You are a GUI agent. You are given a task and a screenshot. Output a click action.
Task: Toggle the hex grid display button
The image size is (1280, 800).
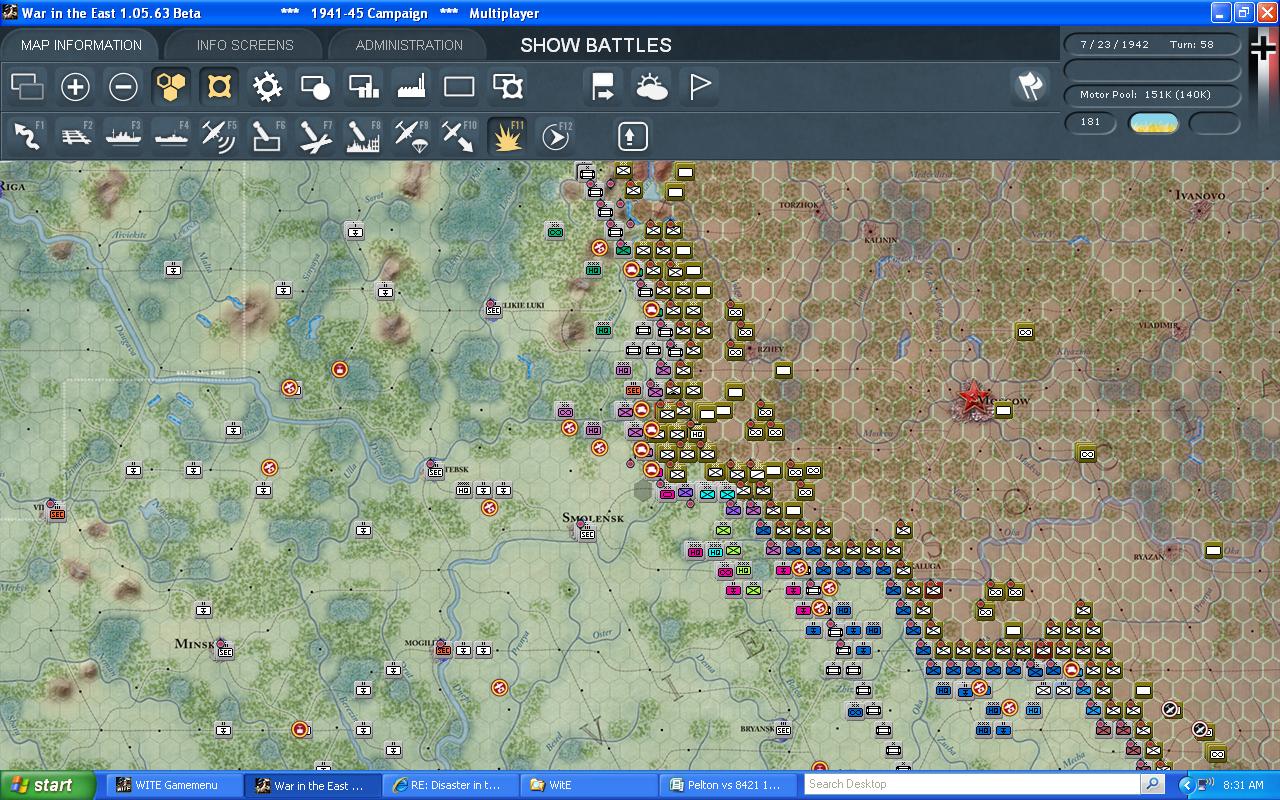pos(171,87)
